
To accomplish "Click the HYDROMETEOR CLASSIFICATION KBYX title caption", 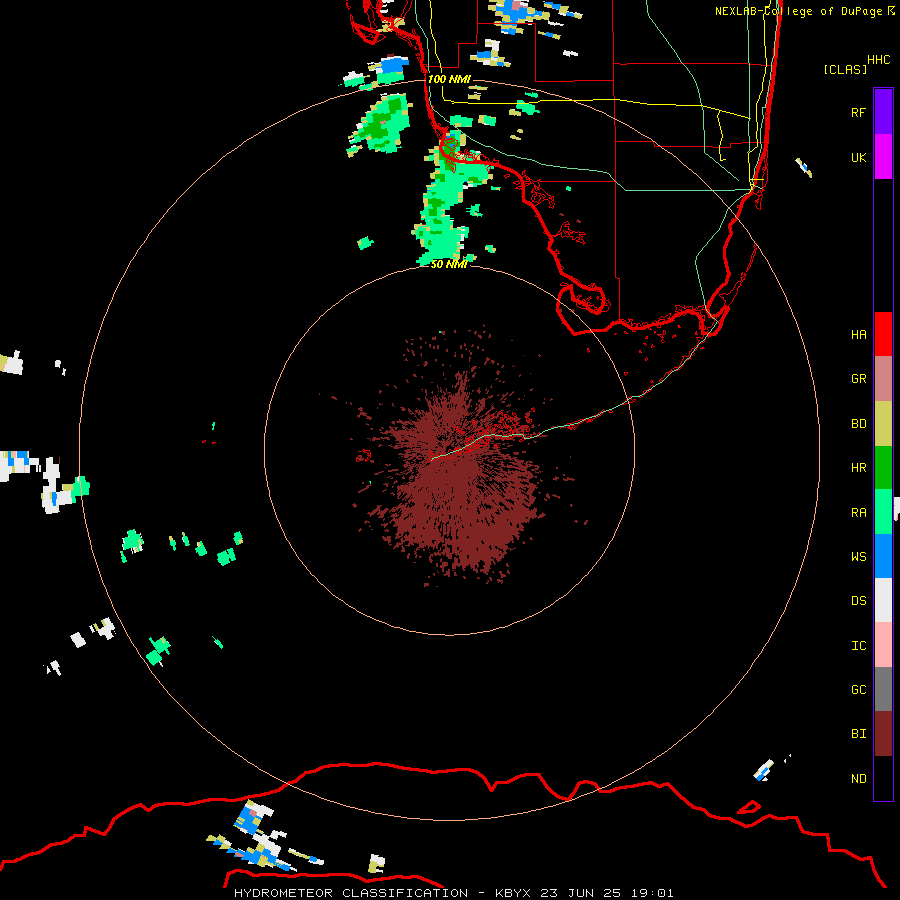I will tap(453, 893).
